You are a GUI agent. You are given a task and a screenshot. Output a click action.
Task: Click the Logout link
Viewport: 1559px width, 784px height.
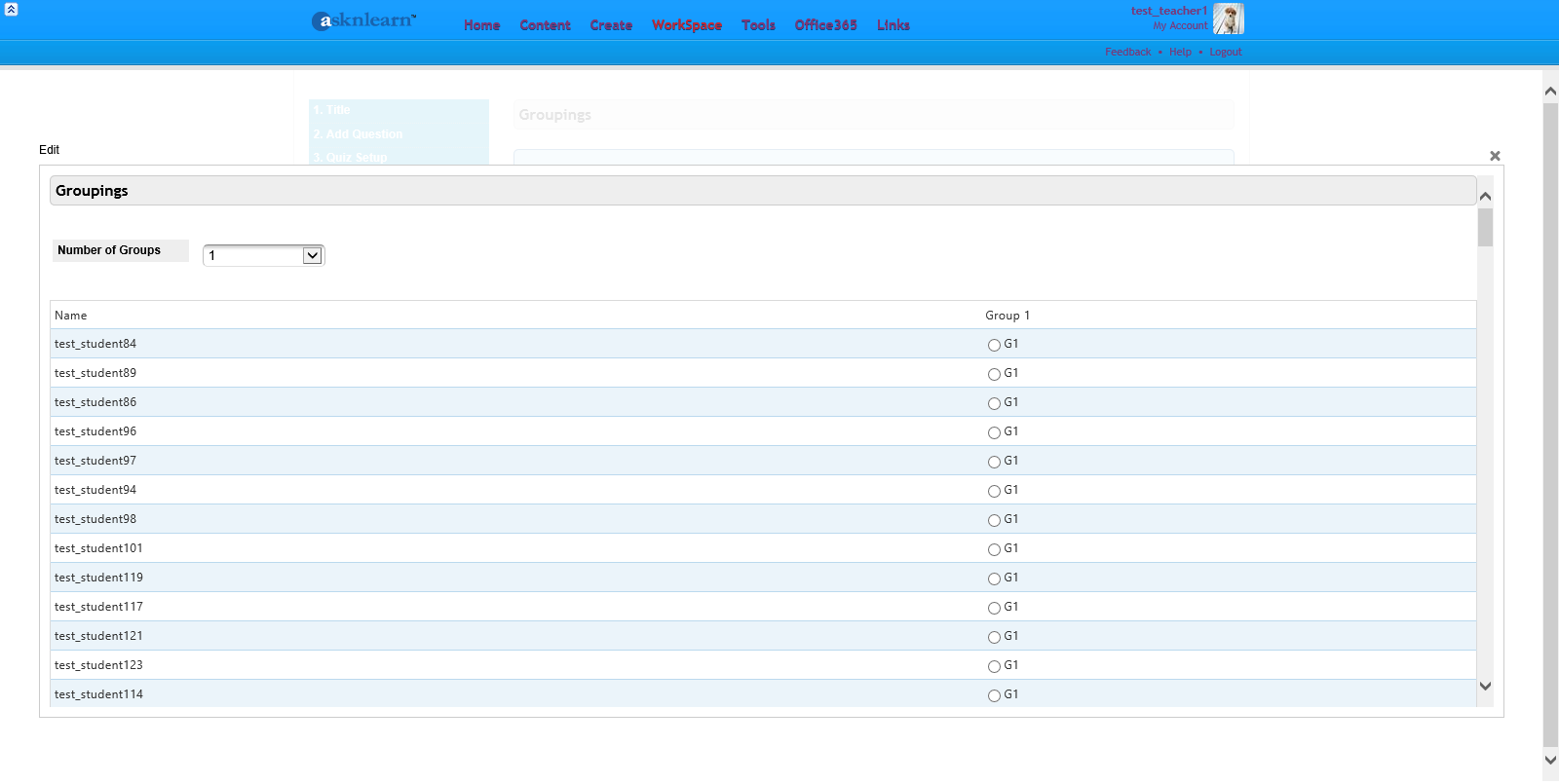click(x=1226, y=53)
